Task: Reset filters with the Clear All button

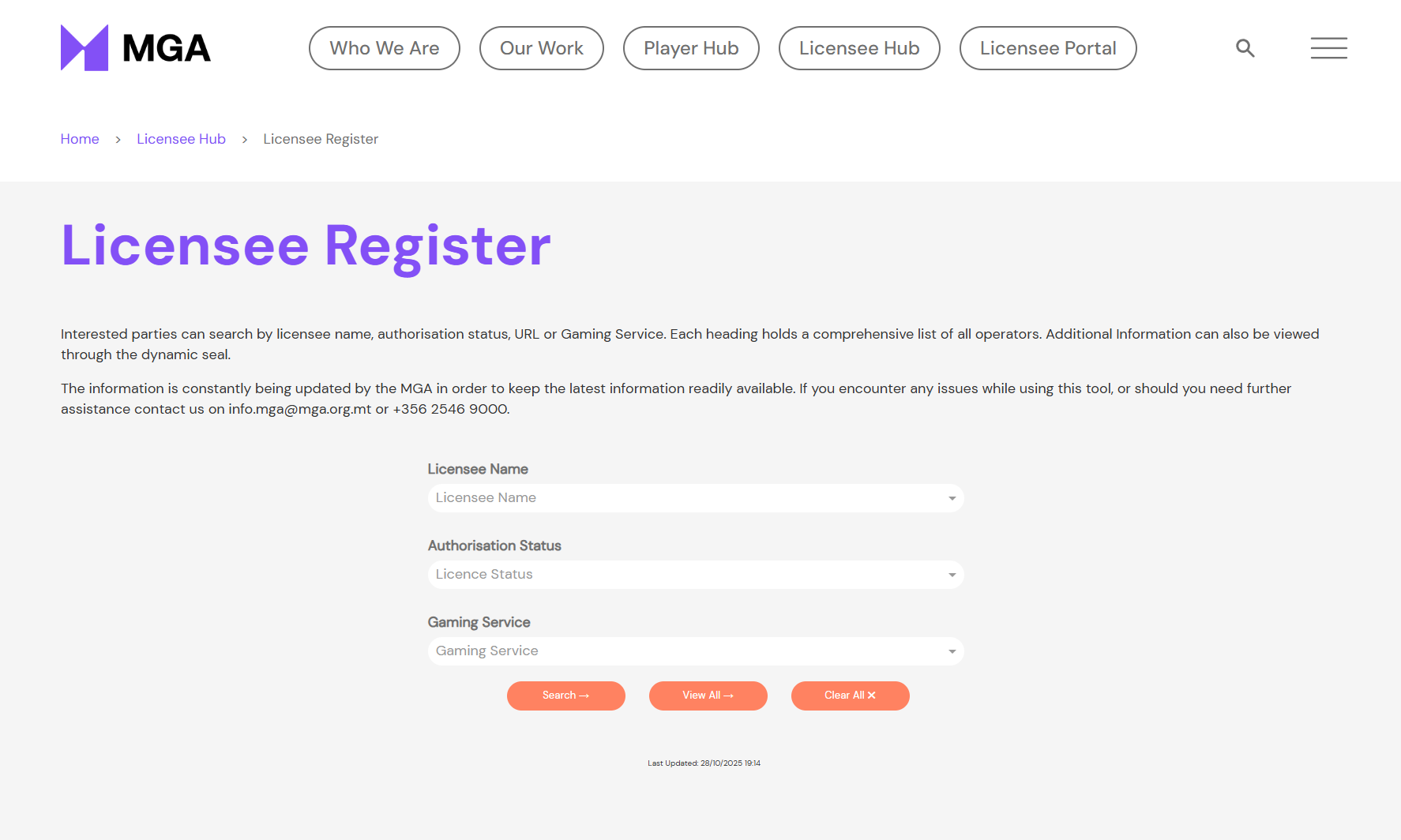Action: click(x=850, y=696)
